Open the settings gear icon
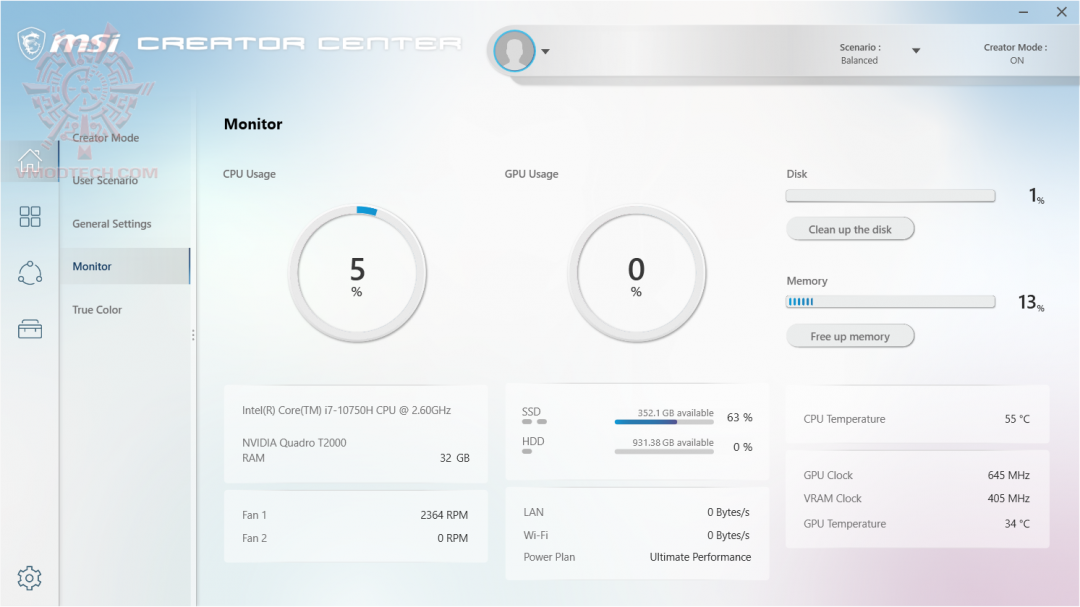The width and height of the screenshot is (1080, 607). pos(30,577)
